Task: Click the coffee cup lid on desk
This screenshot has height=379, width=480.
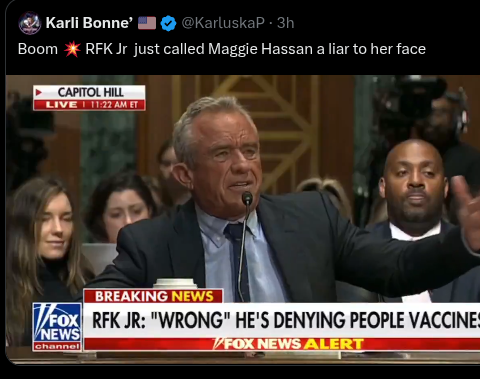Action: (175, 283)
